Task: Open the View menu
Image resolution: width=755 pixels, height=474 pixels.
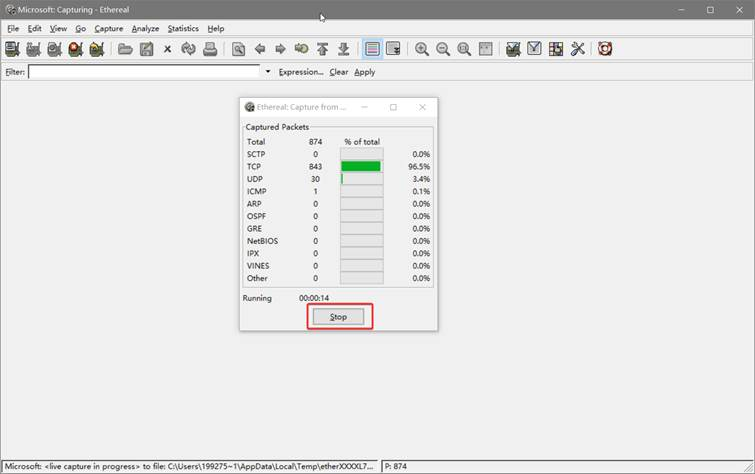Action: click(x=58, y=29)
